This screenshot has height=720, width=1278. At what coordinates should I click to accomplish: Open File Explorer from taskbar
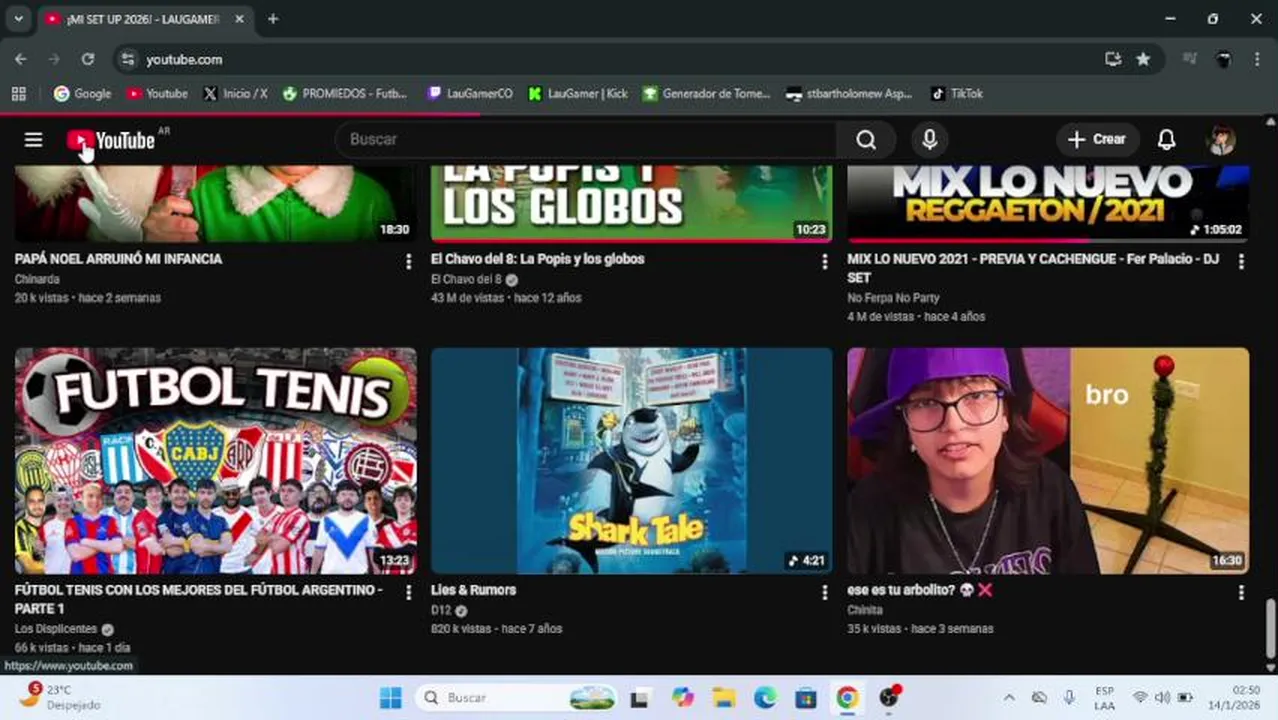pos(724,698)
